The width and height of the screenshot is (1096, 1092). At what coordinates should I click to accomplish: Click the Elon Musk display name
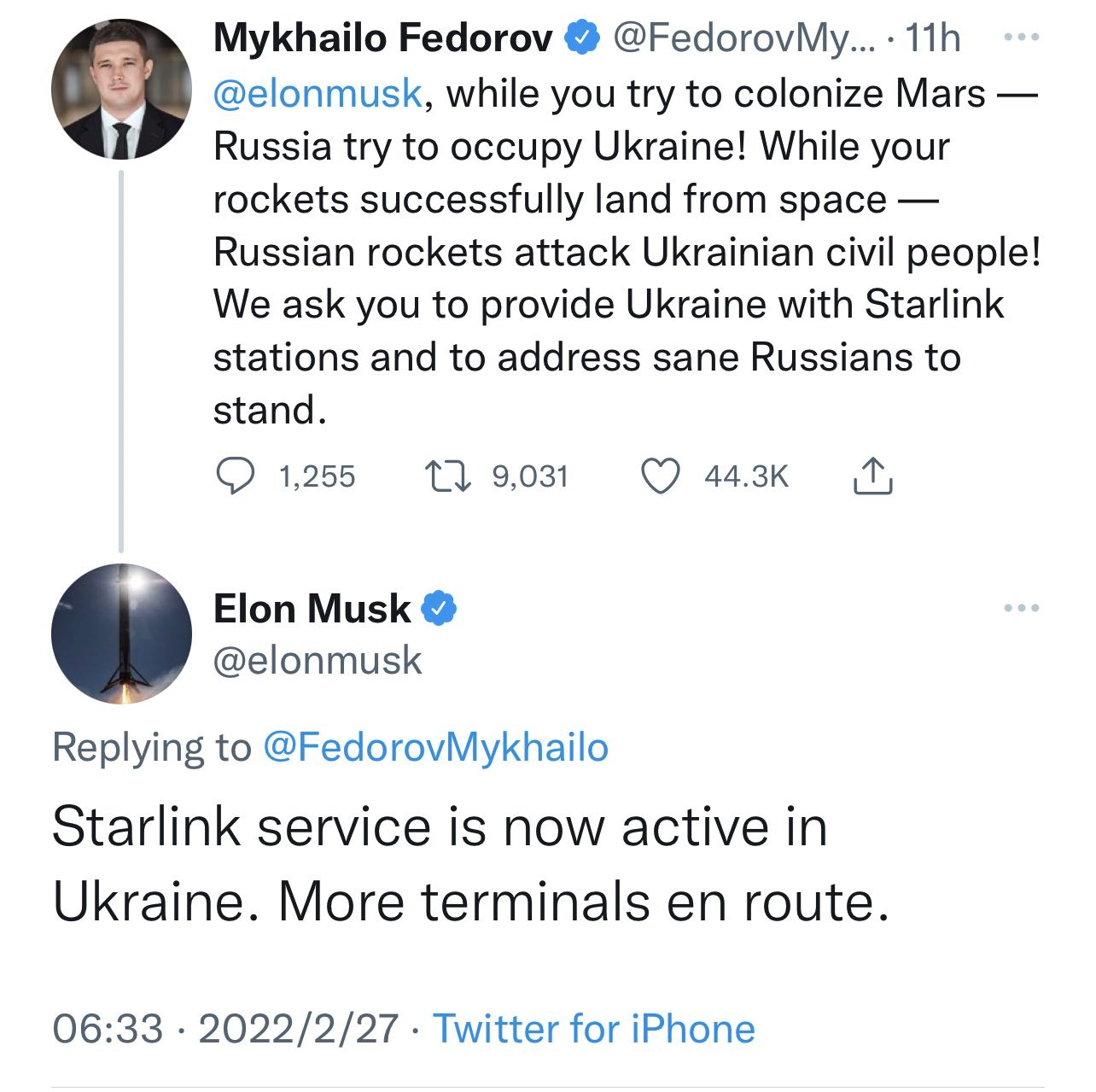pyautogui.click(x=312, y=609)
